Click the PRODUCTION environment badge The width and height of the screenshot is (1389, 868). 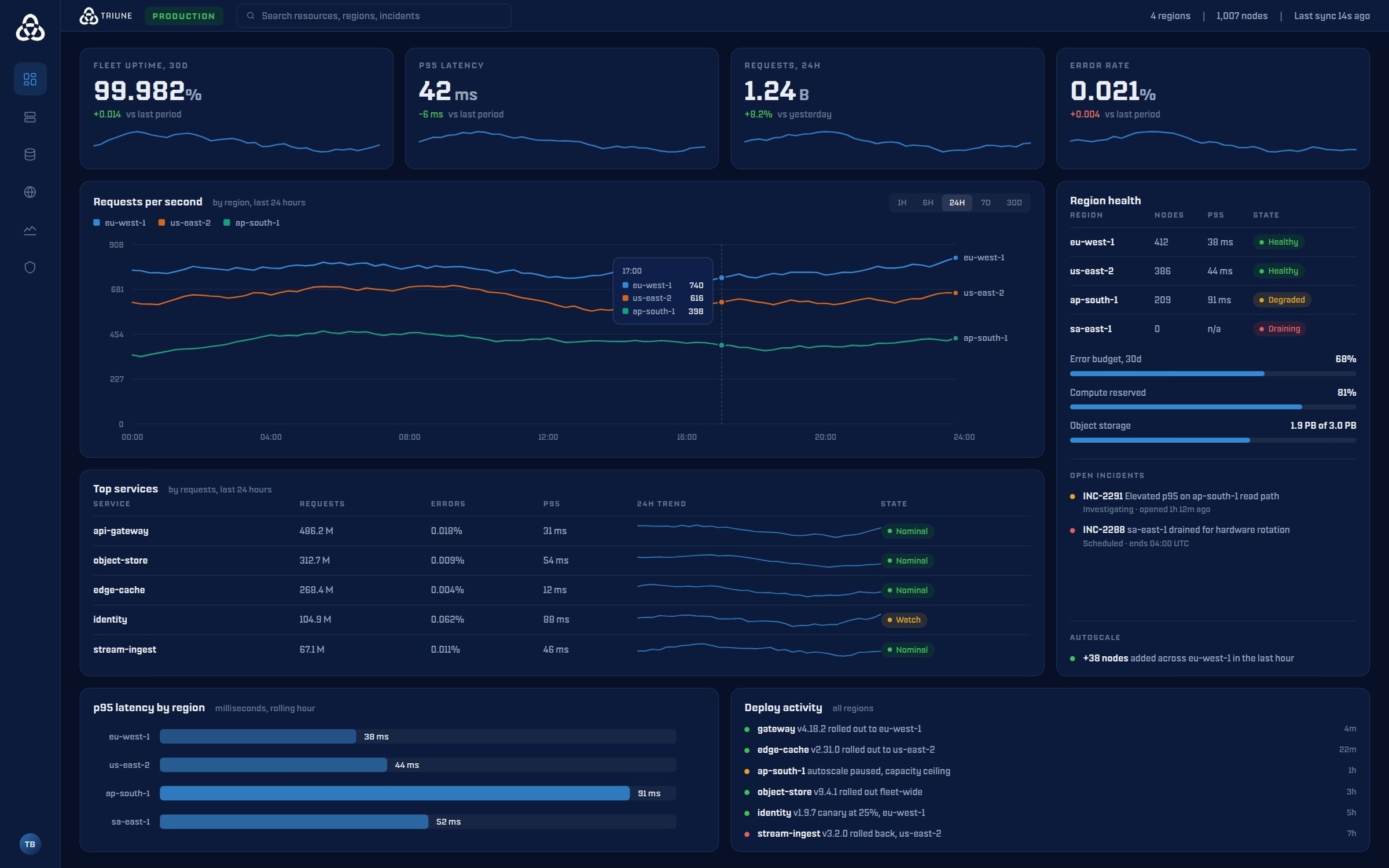coord(183,16)
